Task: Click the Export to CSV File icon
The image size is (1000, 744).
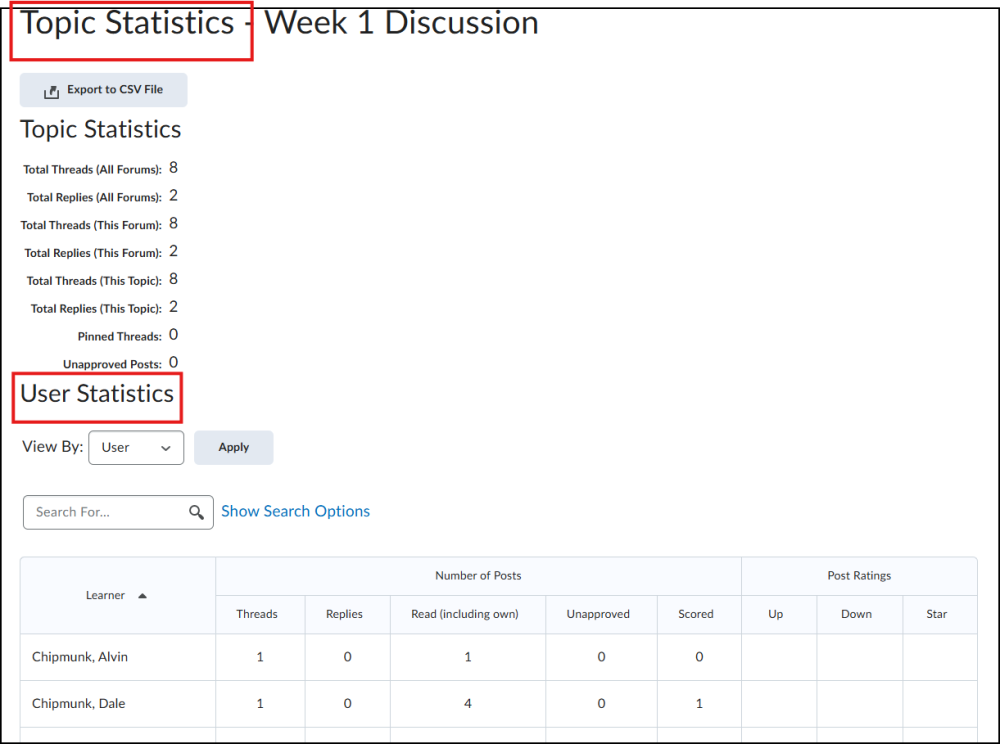Action: click(51, 90)
